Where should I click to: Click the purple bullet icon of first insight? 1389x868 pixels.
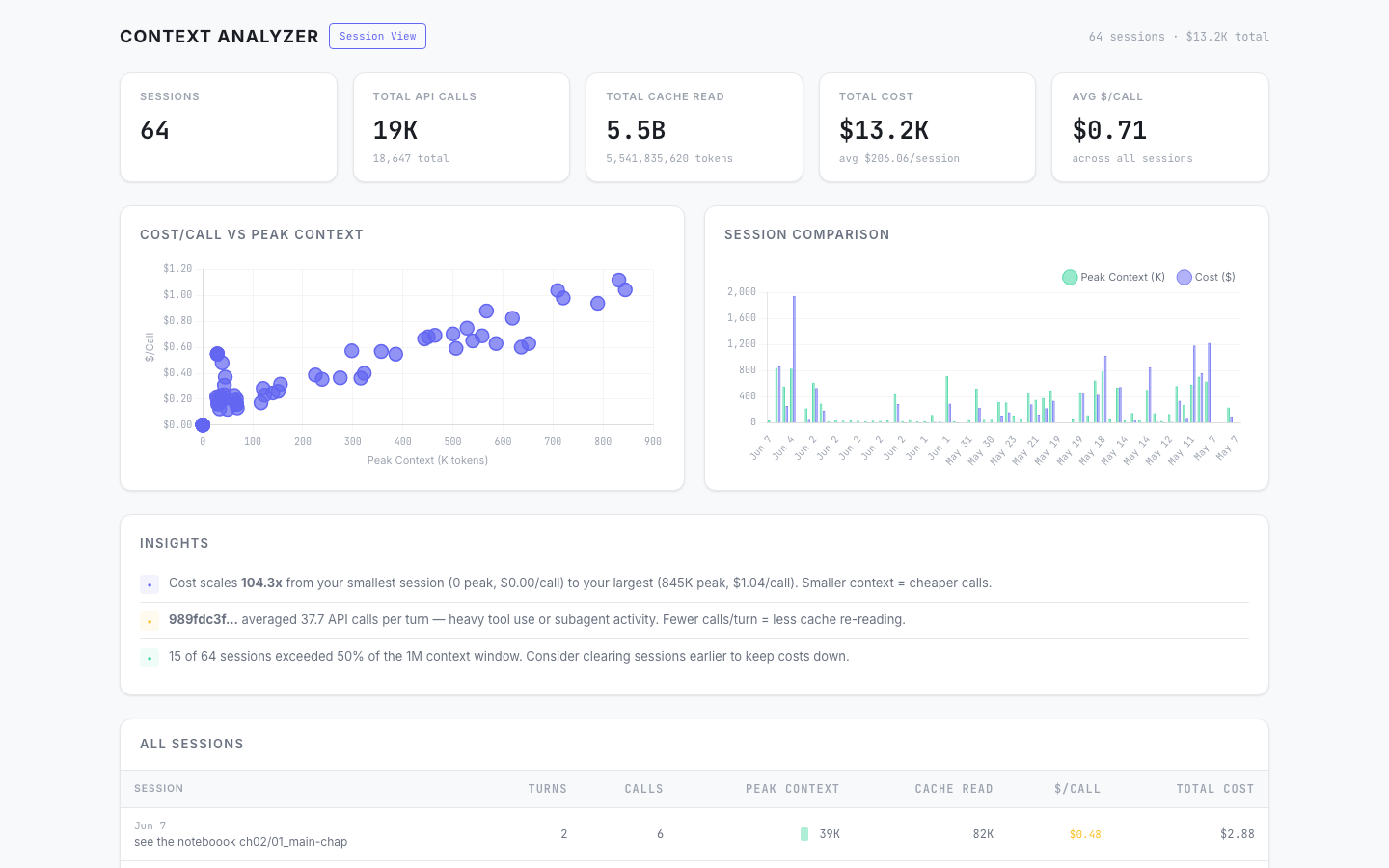(x=150, y=584)
